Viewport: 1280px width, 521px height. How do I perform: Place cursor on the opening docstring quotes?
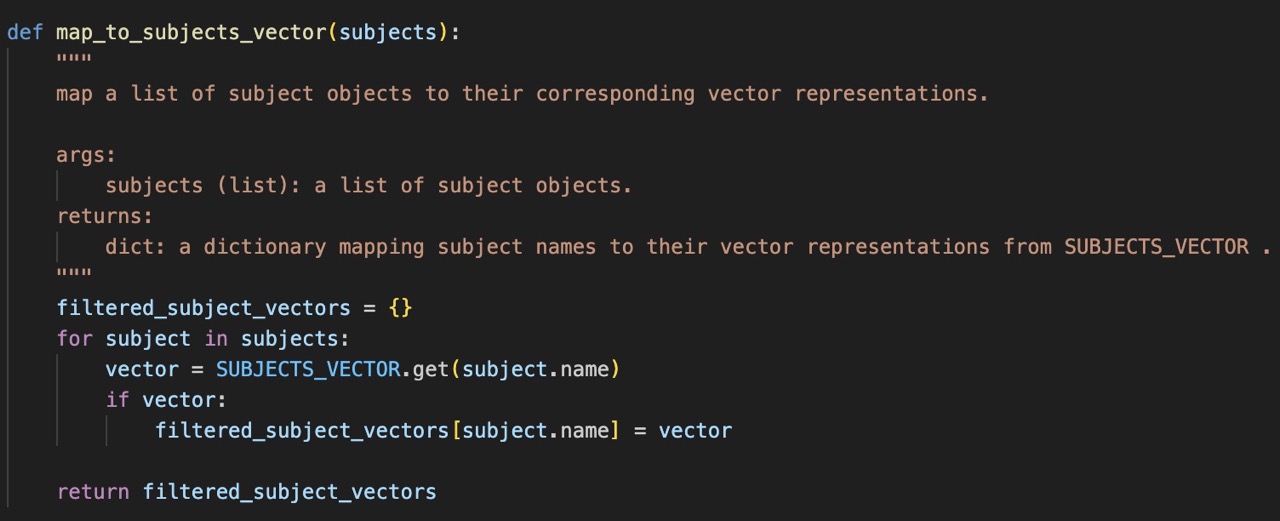tap(74, 62)
